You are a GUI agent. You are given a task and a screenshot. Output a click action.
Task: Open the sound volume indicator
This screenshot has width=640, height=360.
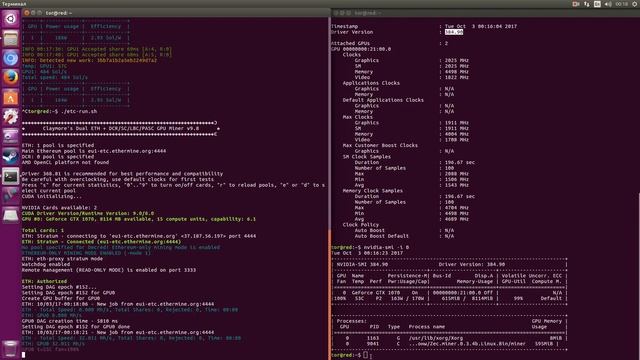pyautogui.click(x=608, y=4)
